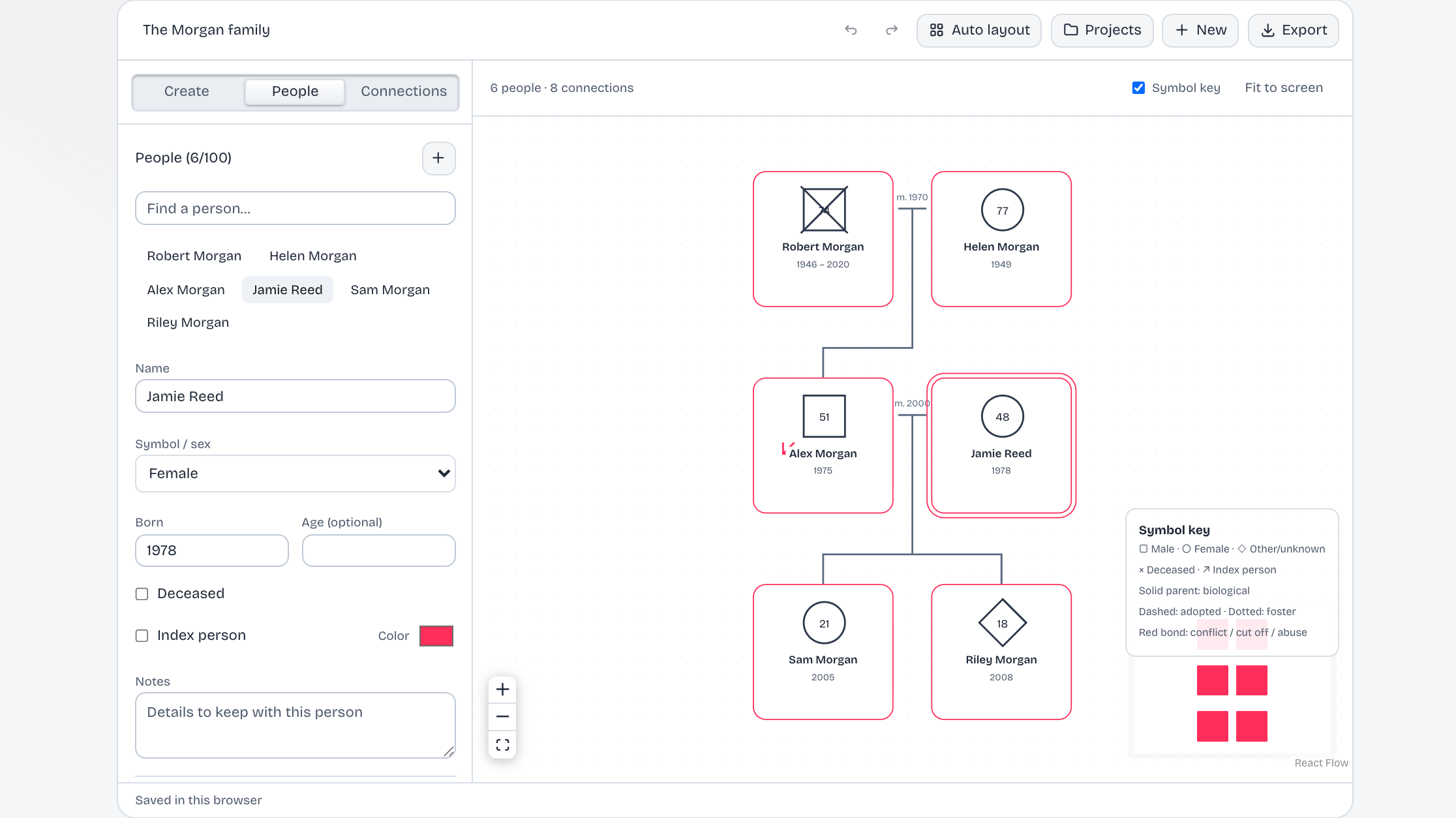Select Sam Morgan in people list
Image resolution: width=1456 pixels, height=818 pixels.
tap(390, 290)
